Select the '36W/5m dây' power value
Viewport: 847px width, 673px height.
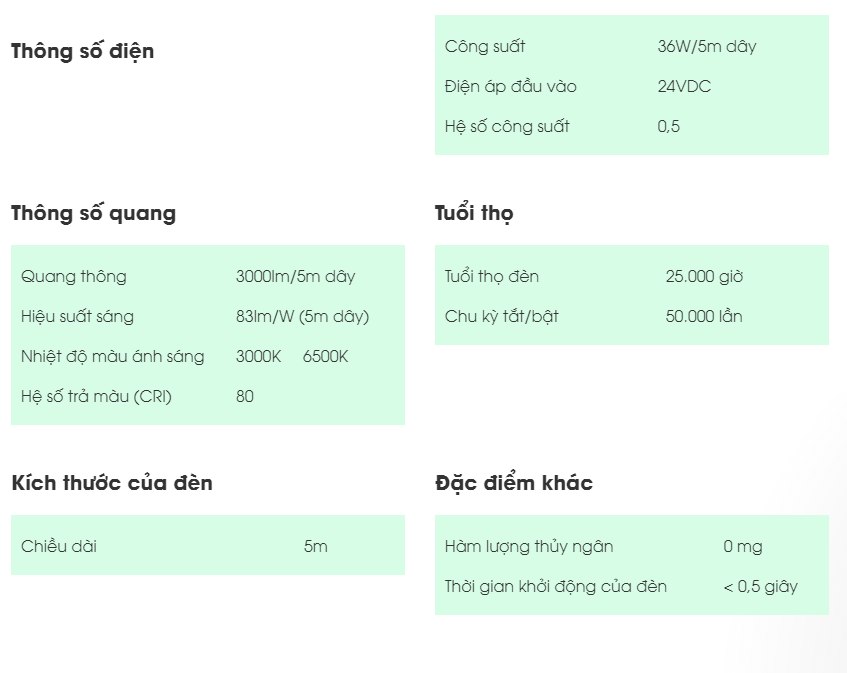click(x=707, y=46)
